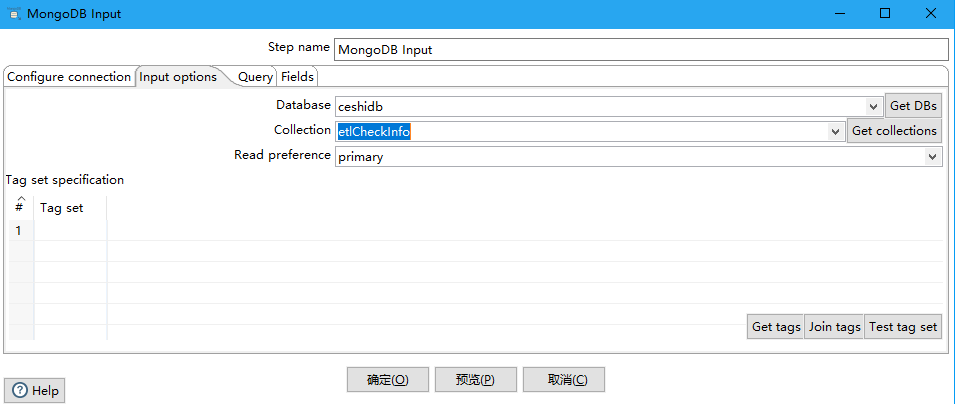Screen dimensions: 955x404
Task: Maximize the MongoDB Input window
Action: pos(885,13)
